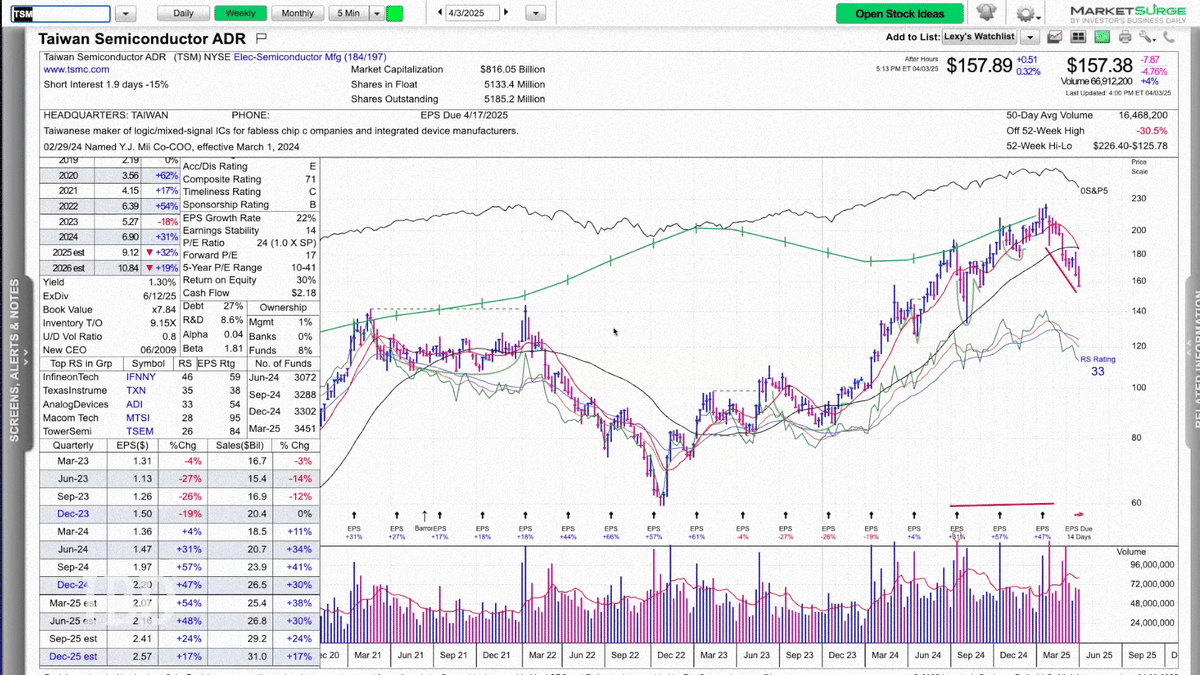The width and height of the screenshot is (1200, 675).
Task: Go to the previous date arrow
Action: [x=441, y=13]
